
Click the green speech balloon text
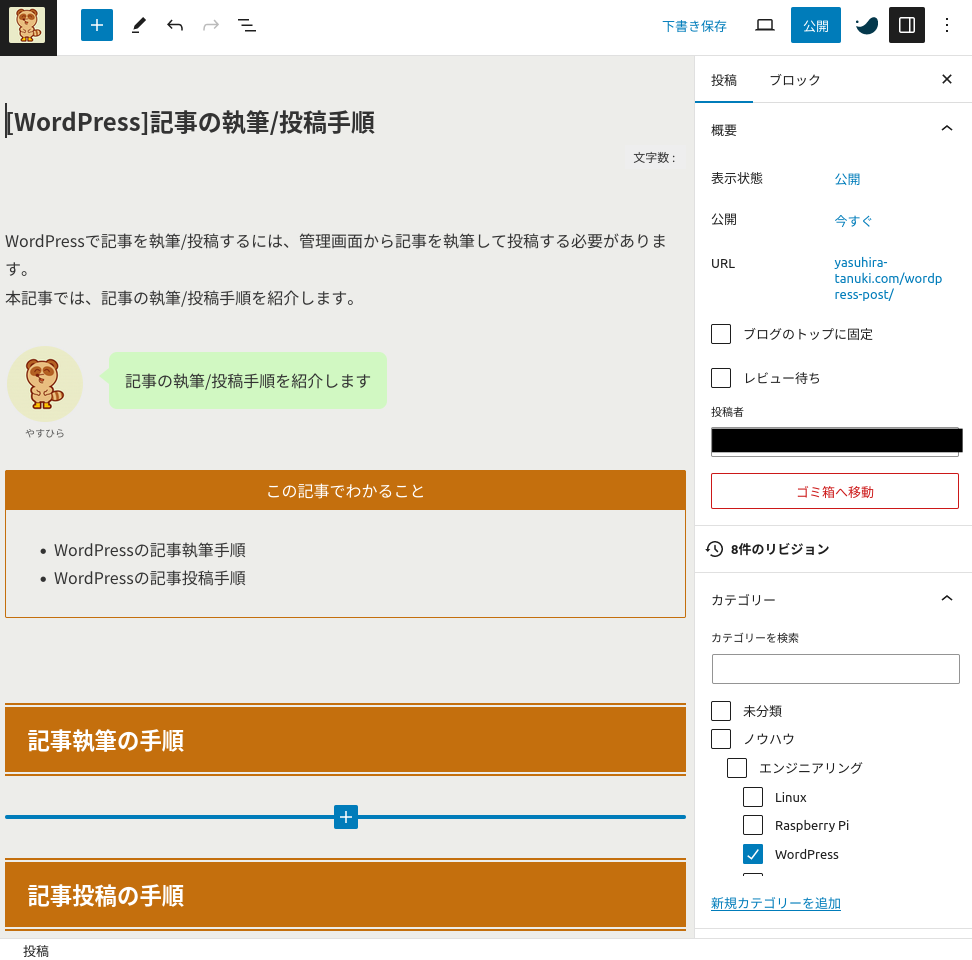[248, 381]
